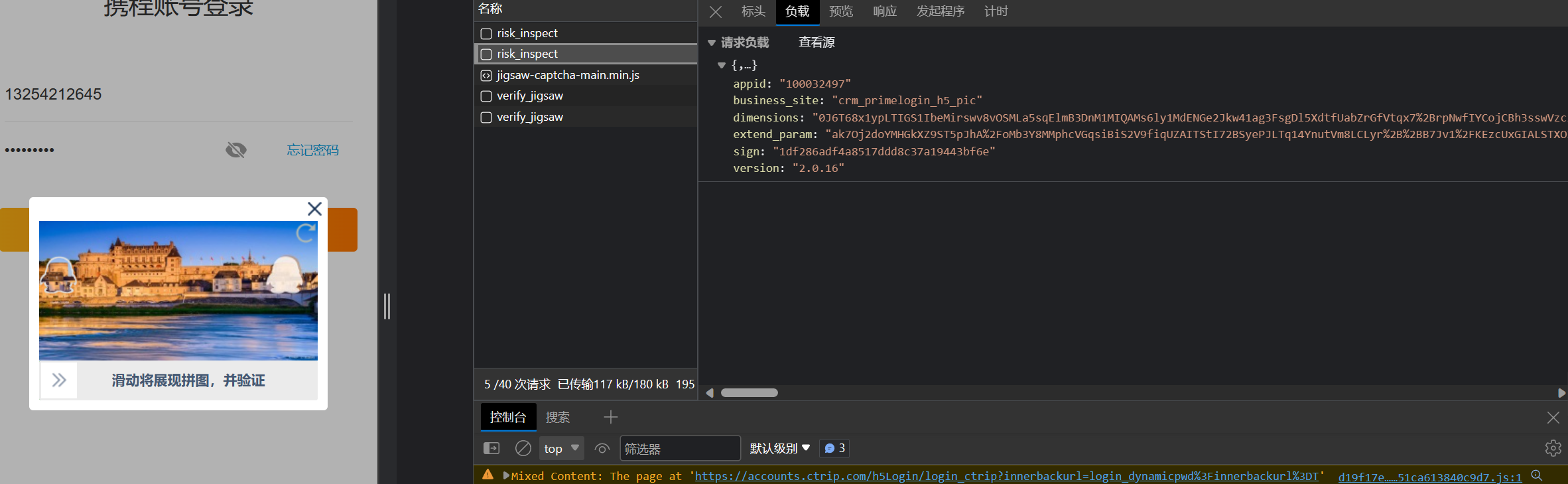Toggle password visibility eye icon
The image size is (1568, 484).
click(x=236, y=150)
